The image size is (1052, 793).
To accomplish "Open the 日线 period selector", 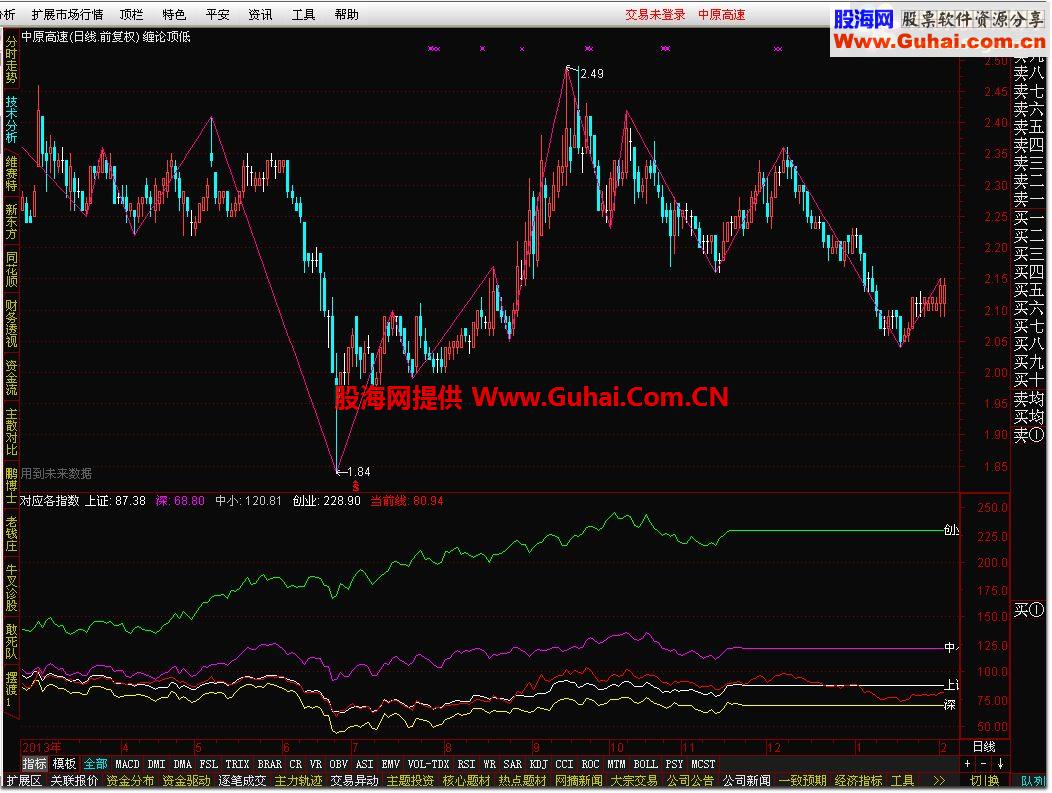I will pos(984,746).
